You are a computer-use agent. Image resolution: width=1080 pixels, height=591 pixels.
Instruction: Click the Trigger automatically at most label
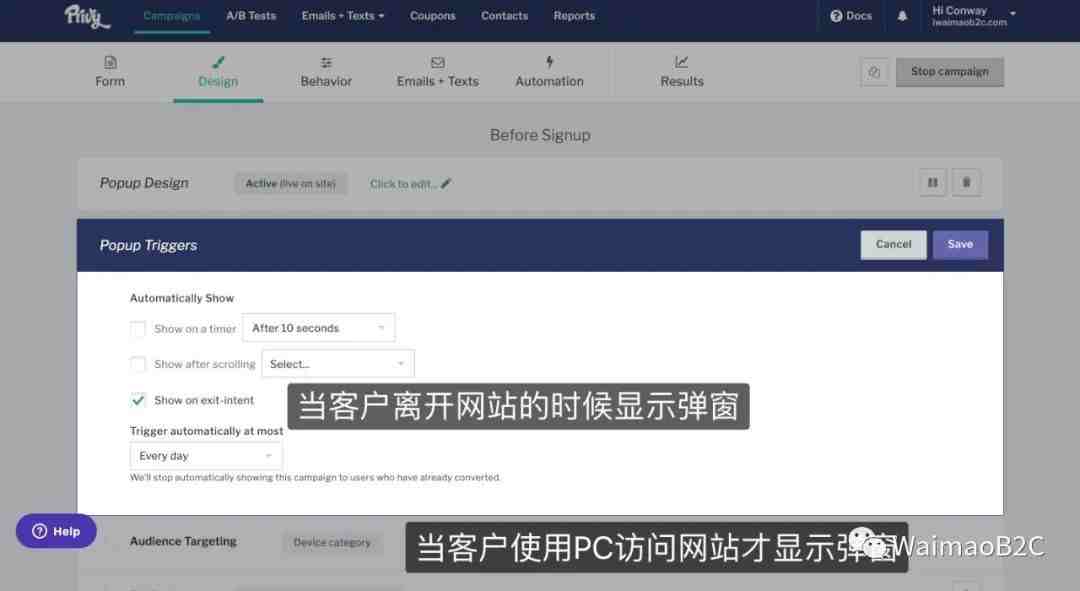pos(206,431)
